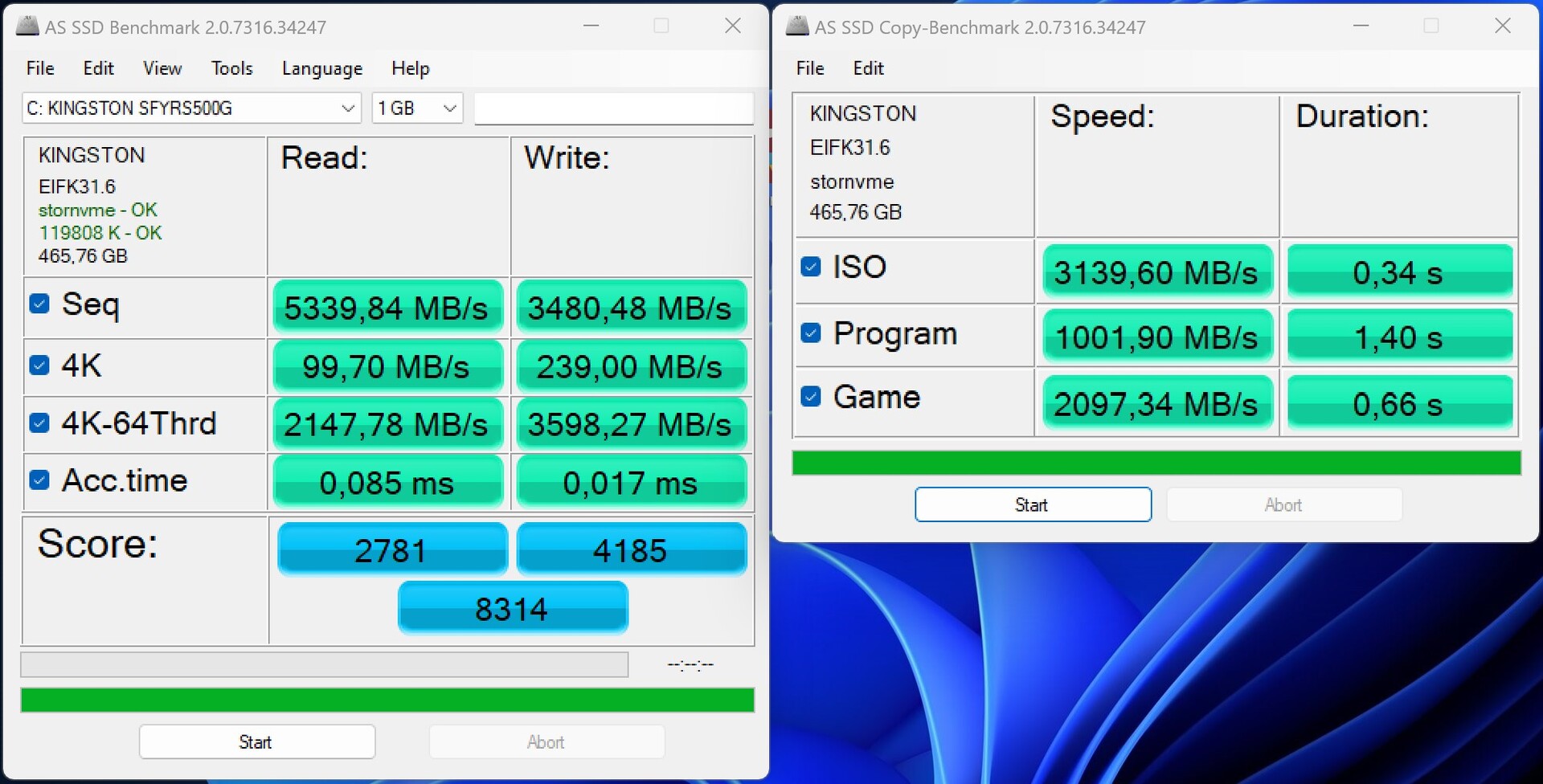Click the empty text field beside the 1 GB dropdown

tap(614, 108)
